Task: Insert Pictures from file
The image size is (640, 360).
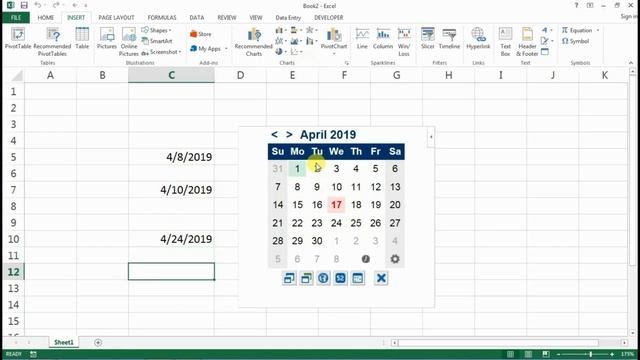Action: (x=107, y=39)
